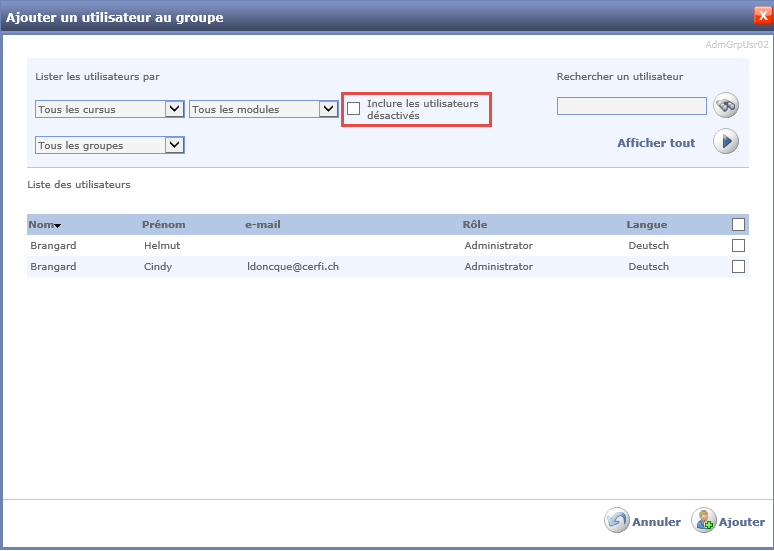
Task: Click ldoncque@cerfi.ch email cell
Action: pos(294,267)
